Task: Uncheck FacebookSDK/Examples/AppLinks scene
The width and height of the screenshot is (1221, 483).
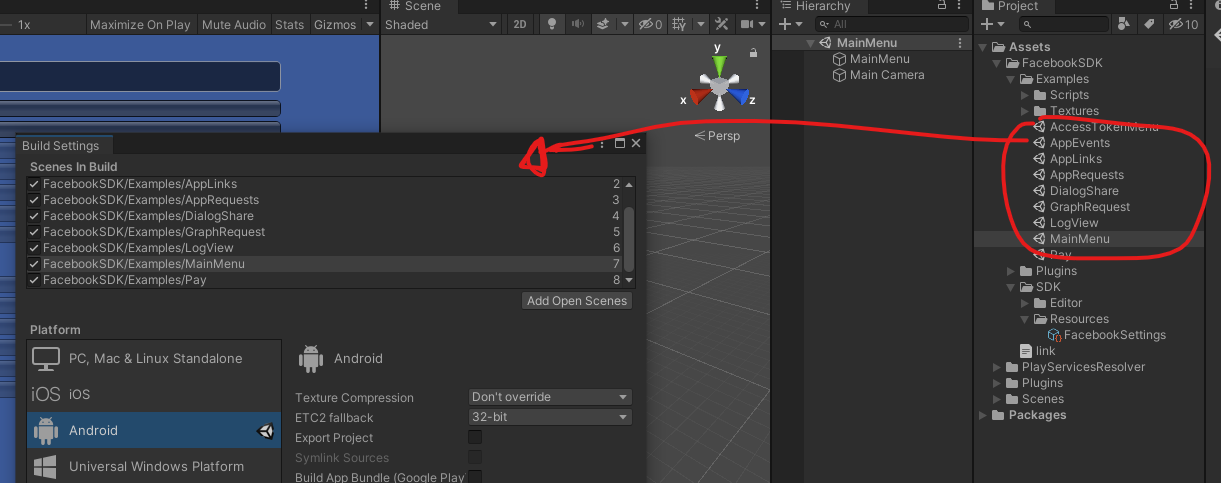Action: tap(35, 184)
